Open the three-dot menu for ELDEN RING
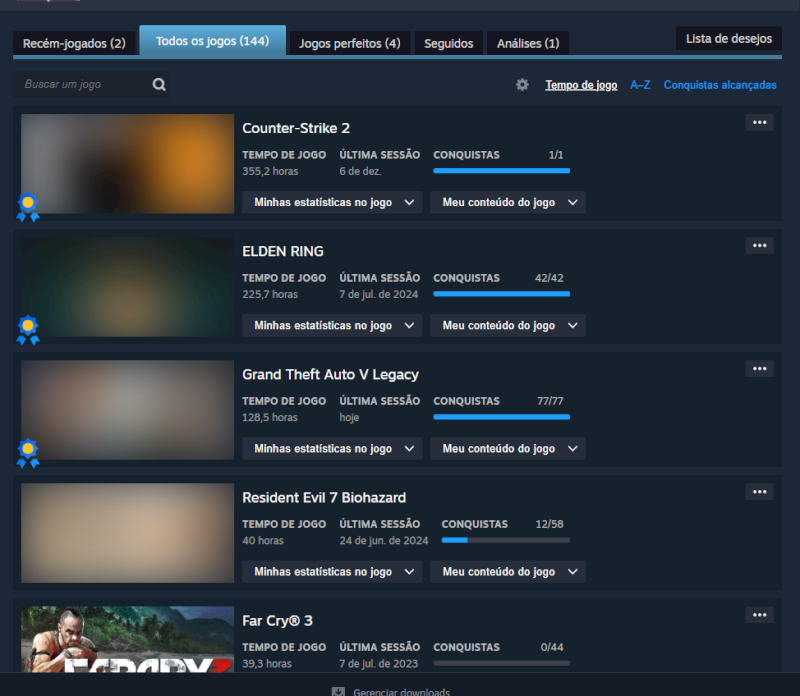Screen dimensions: 800x696 (x=759, y=246)
